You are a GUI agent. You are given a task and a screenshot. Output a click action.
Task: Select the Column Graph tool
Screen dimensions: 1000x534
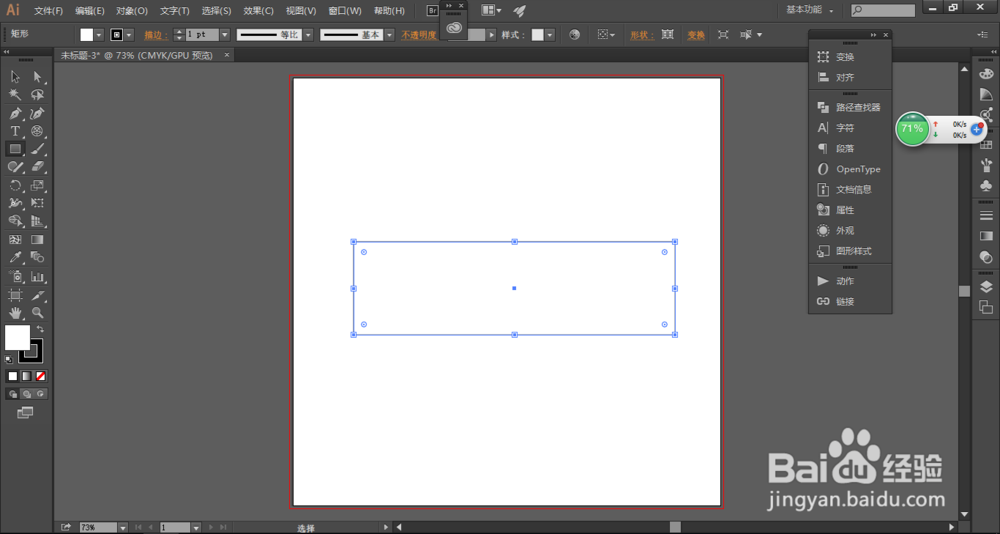click(x=38, y=277)
